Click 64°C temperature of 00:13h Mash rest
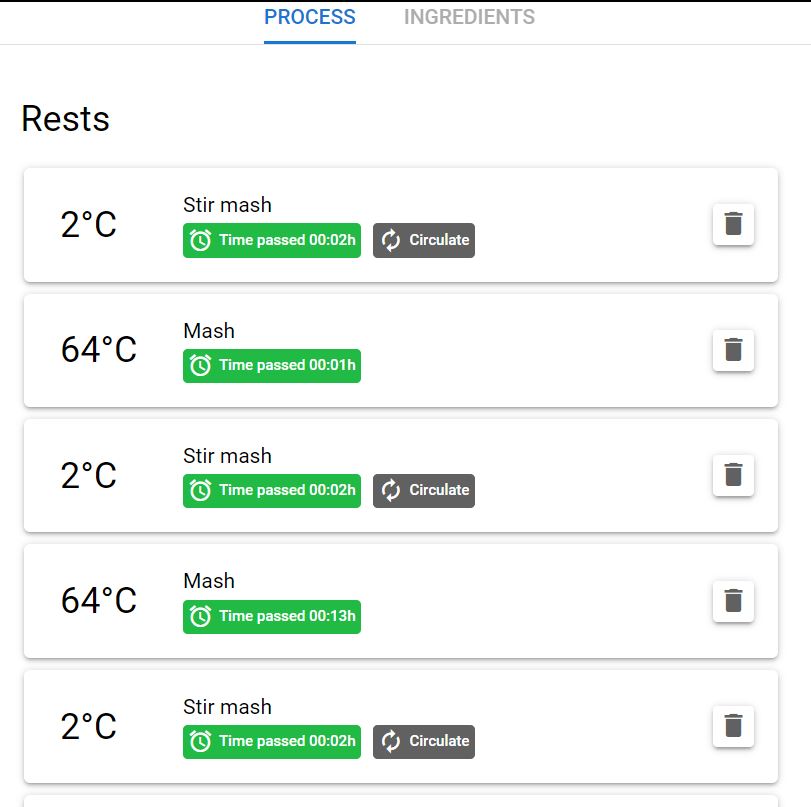 pyautogui.click(x=98, y=601)
